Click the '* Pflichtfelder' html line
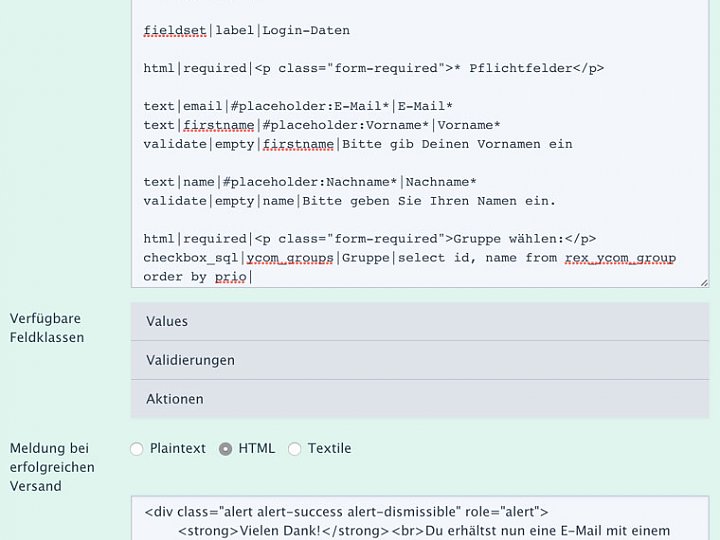Image resolution: width=720 pixels, height=540 pixels. (x=372, y=68)
